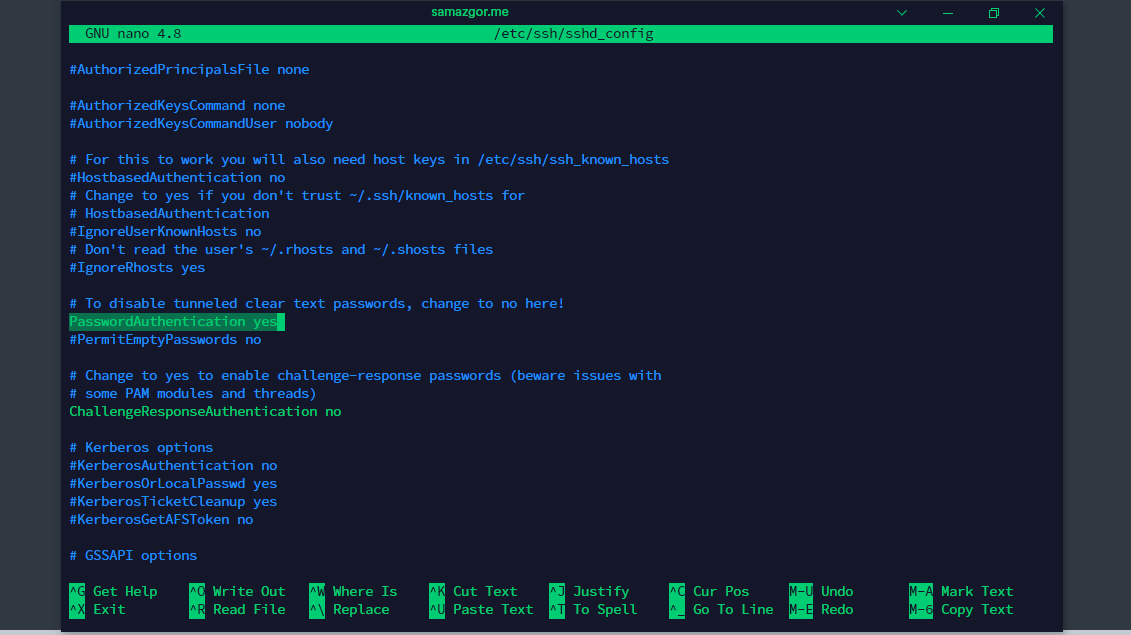Justify the paragraph using Justify
Viewport: 1131px width, 635px height.
tap(602, 591)
